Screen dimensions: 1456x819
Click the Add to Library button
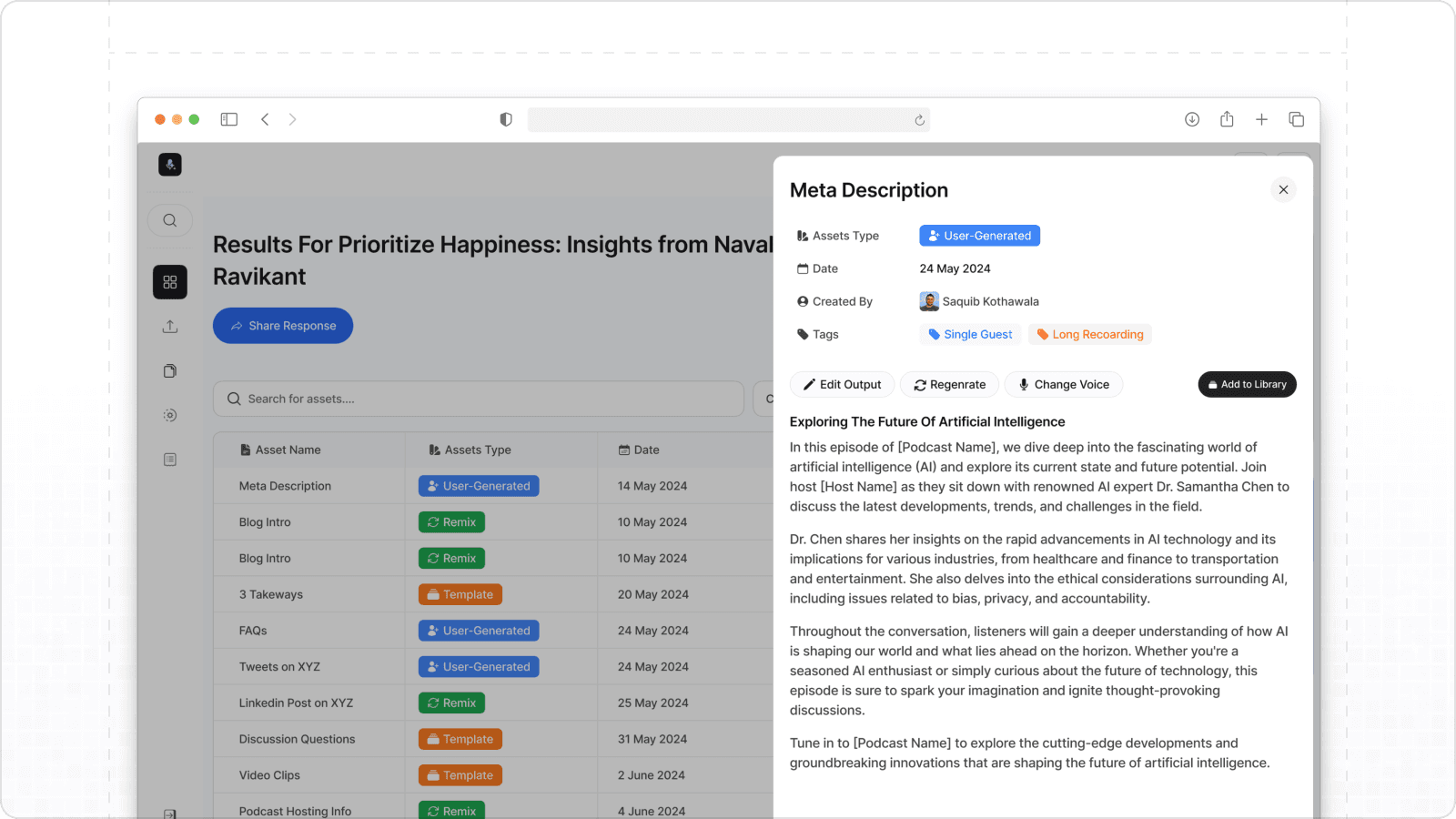click(1247, 385)
